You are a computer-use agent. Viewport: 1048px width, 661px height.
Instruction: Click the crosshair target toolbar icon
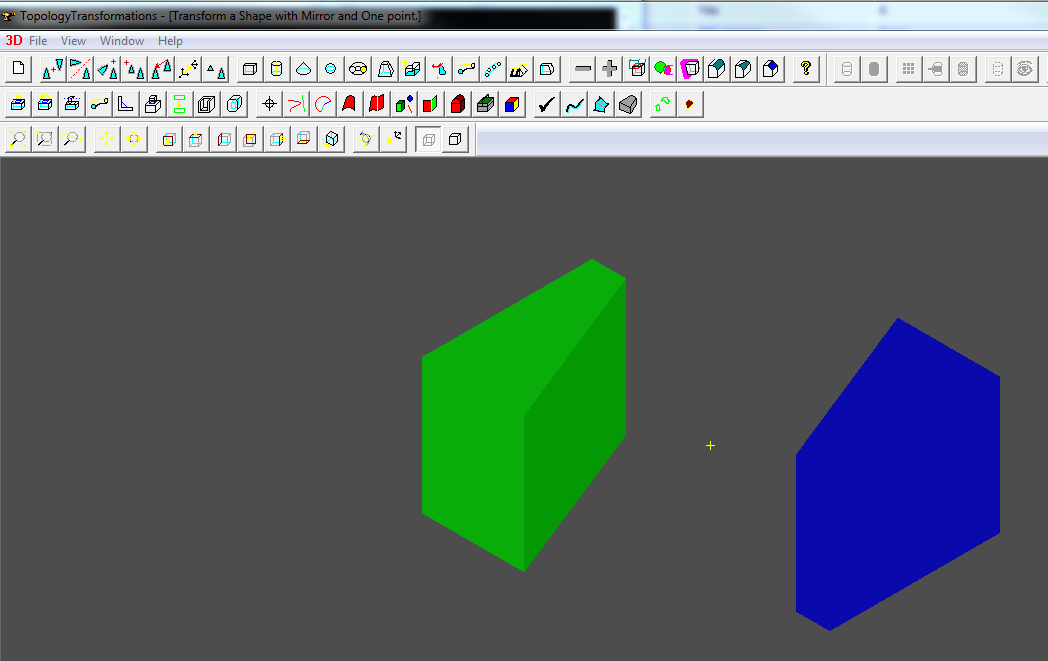[x=268, y=104]
